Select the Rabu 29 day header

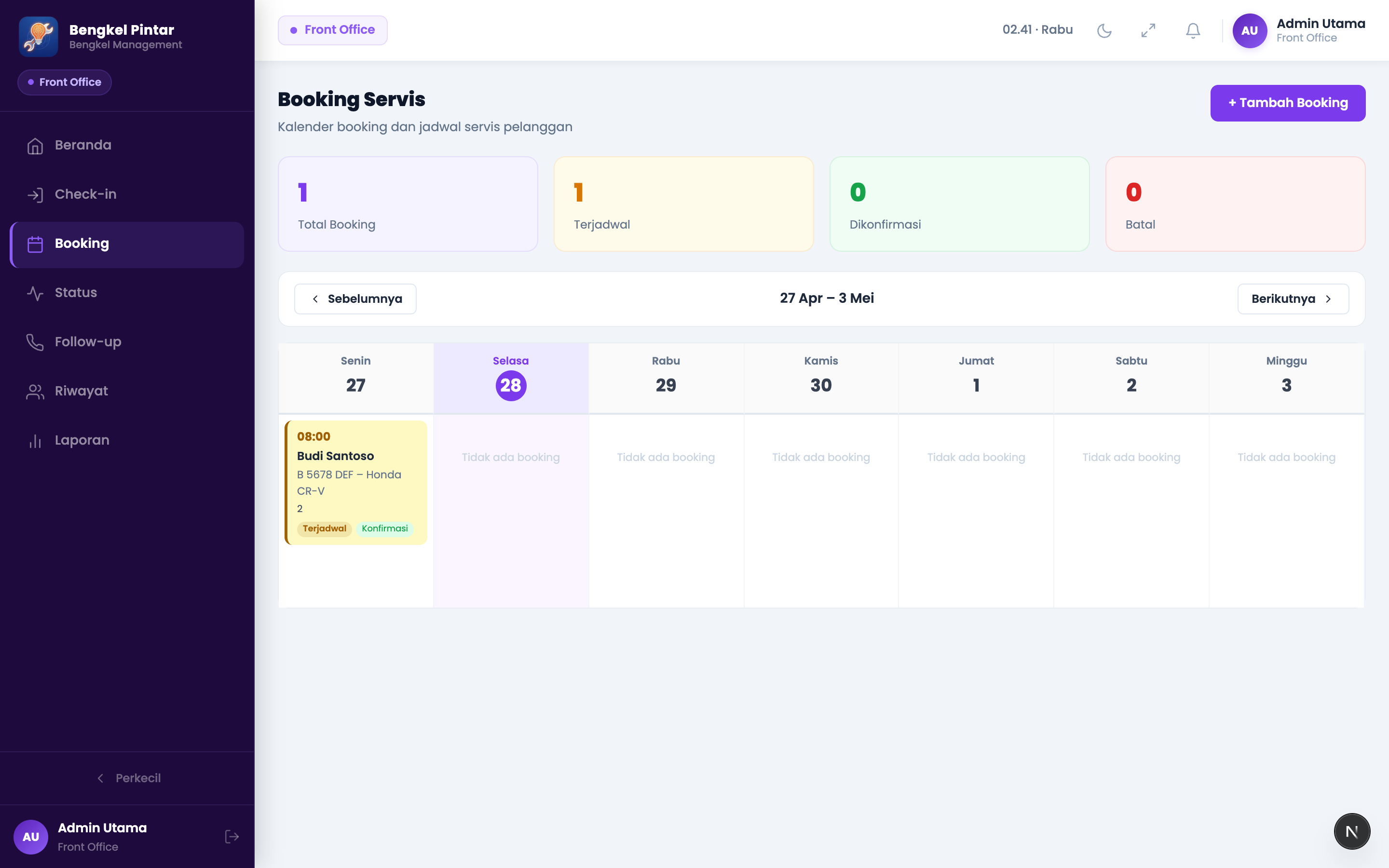(666, 379)
